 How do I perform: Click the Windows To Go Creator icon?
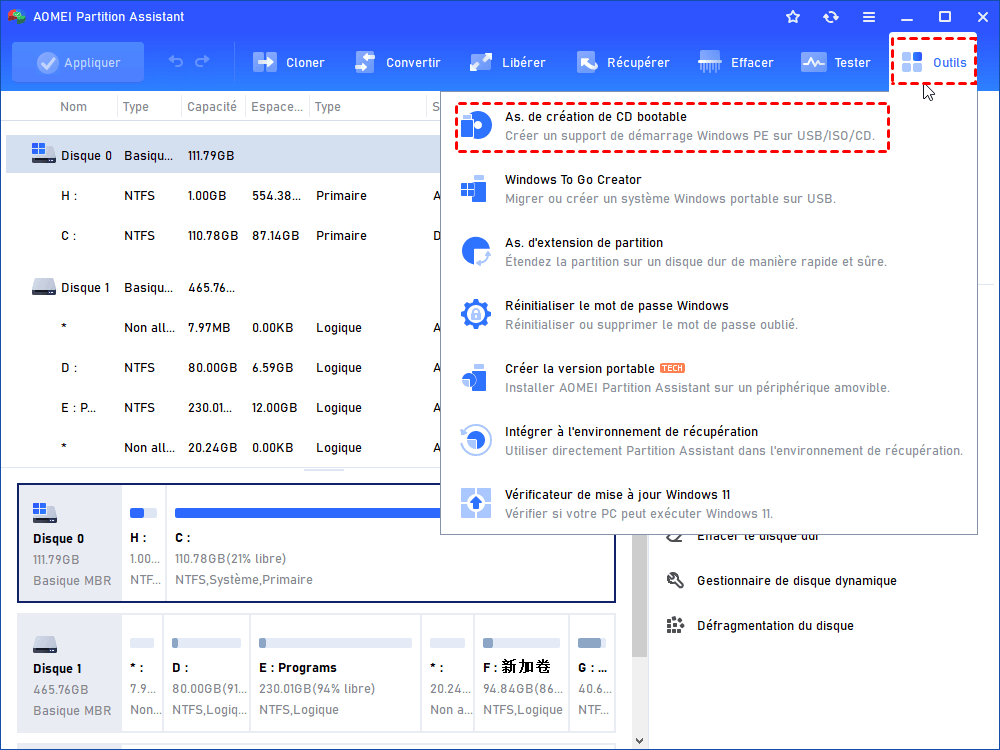click(474, 189)
